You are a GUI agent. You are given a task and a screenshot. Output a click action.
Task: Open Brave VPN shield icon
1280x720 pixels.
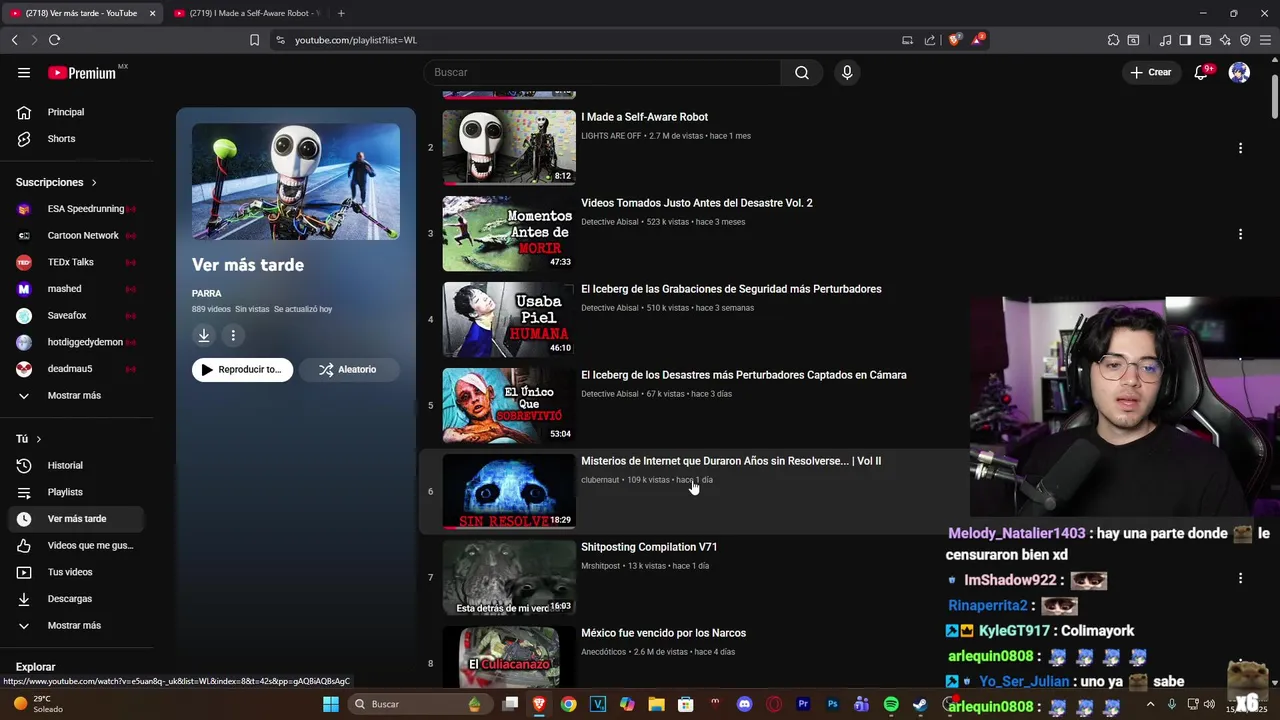click(1245, 40)
